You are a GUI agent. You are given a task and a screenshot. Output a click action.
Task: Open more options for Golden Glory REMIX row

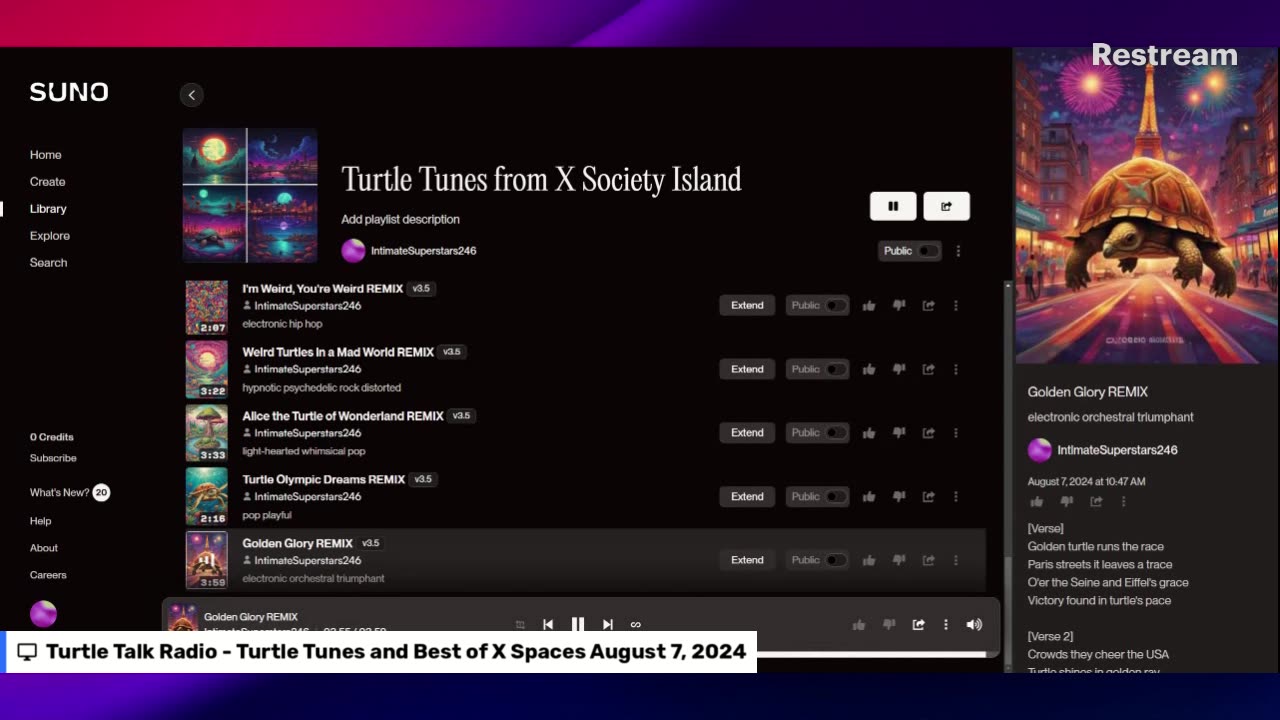click(956, 560)
